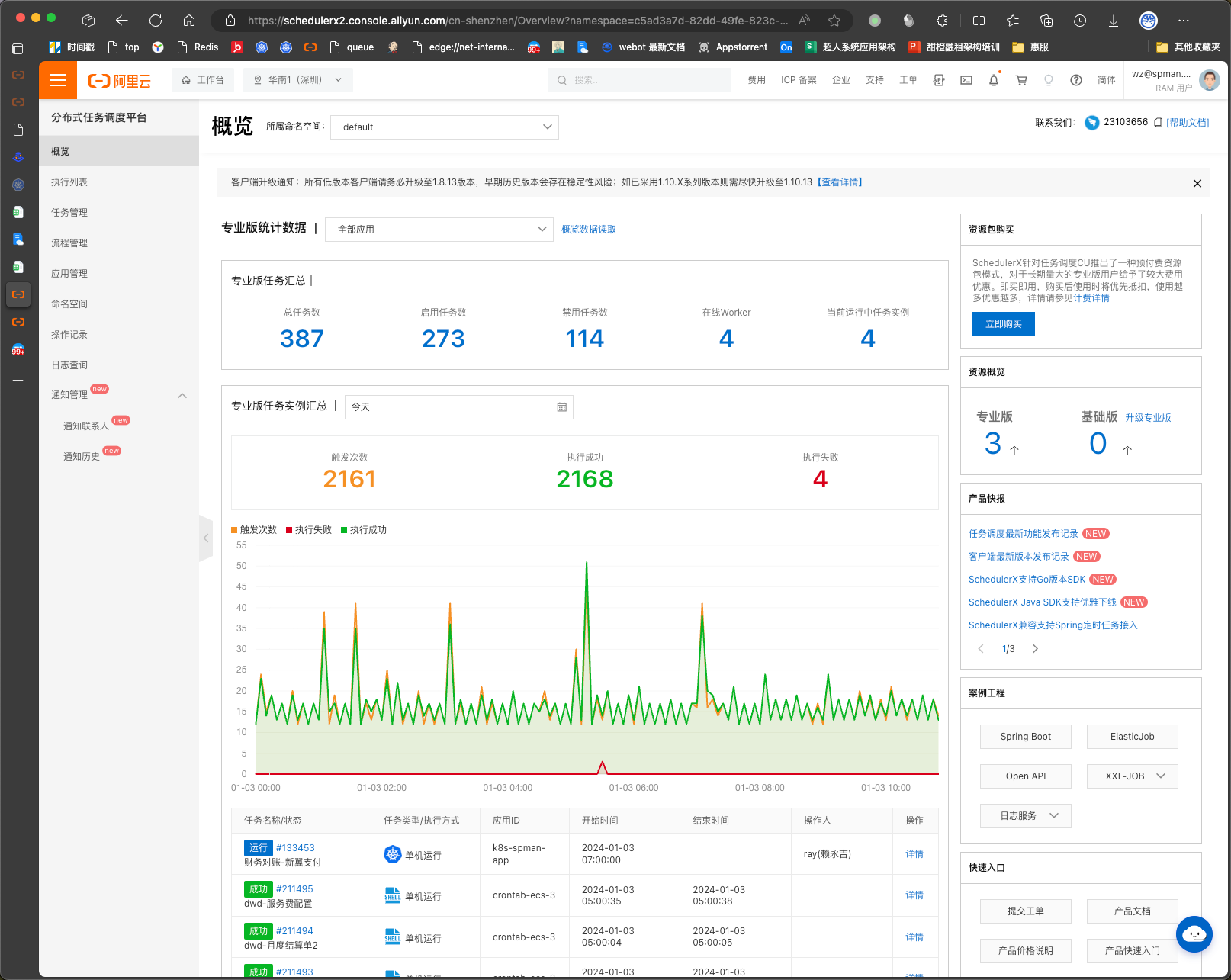Open 任务调度最新功能发布记录 news link
Viewport: 1231px width, 980px height.
1024,534
